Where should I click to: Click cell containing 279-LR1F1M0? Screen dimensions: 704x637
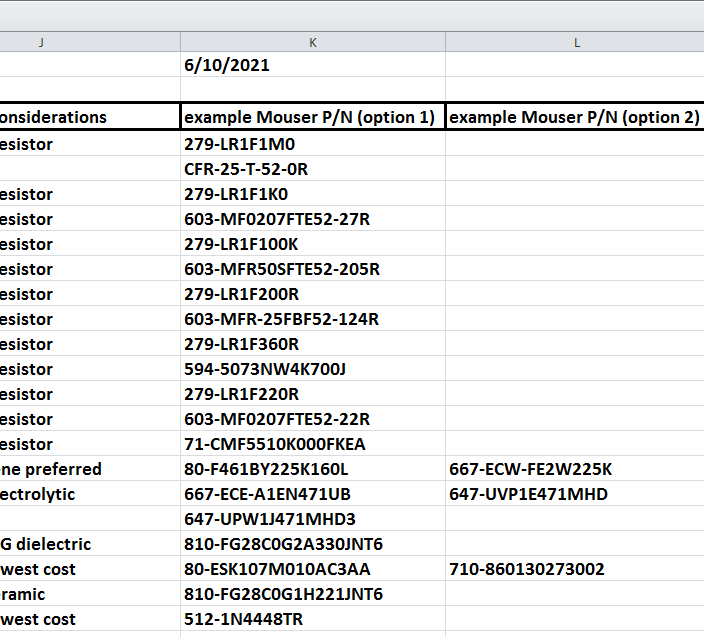(313, 144)
